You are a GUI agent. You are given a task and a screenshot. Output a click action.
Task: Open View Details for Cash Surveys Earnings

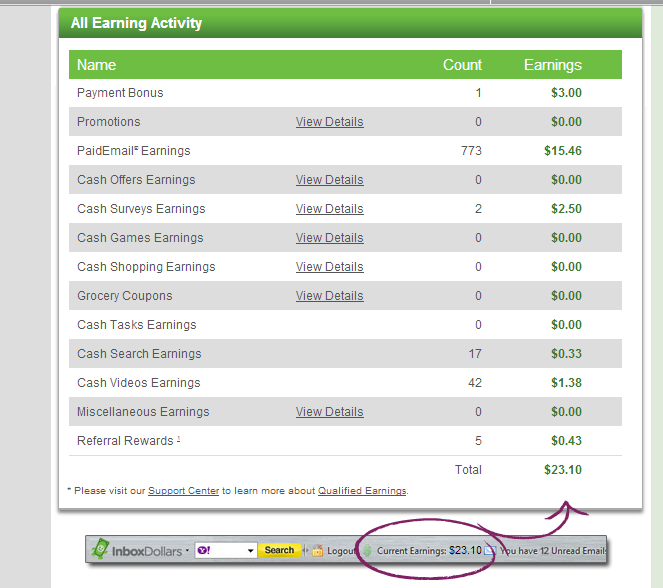coord(329,209)
